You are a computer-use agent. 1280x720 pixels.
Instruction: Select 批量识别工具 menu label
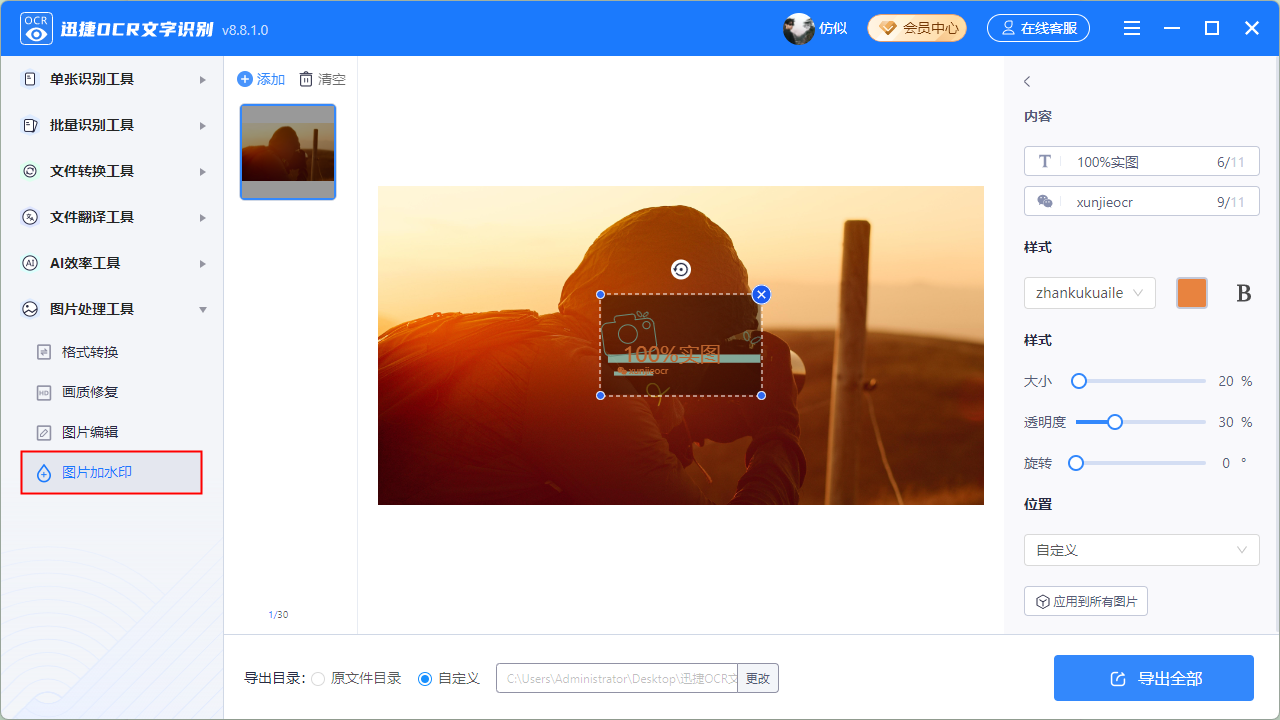click(92, 125)
